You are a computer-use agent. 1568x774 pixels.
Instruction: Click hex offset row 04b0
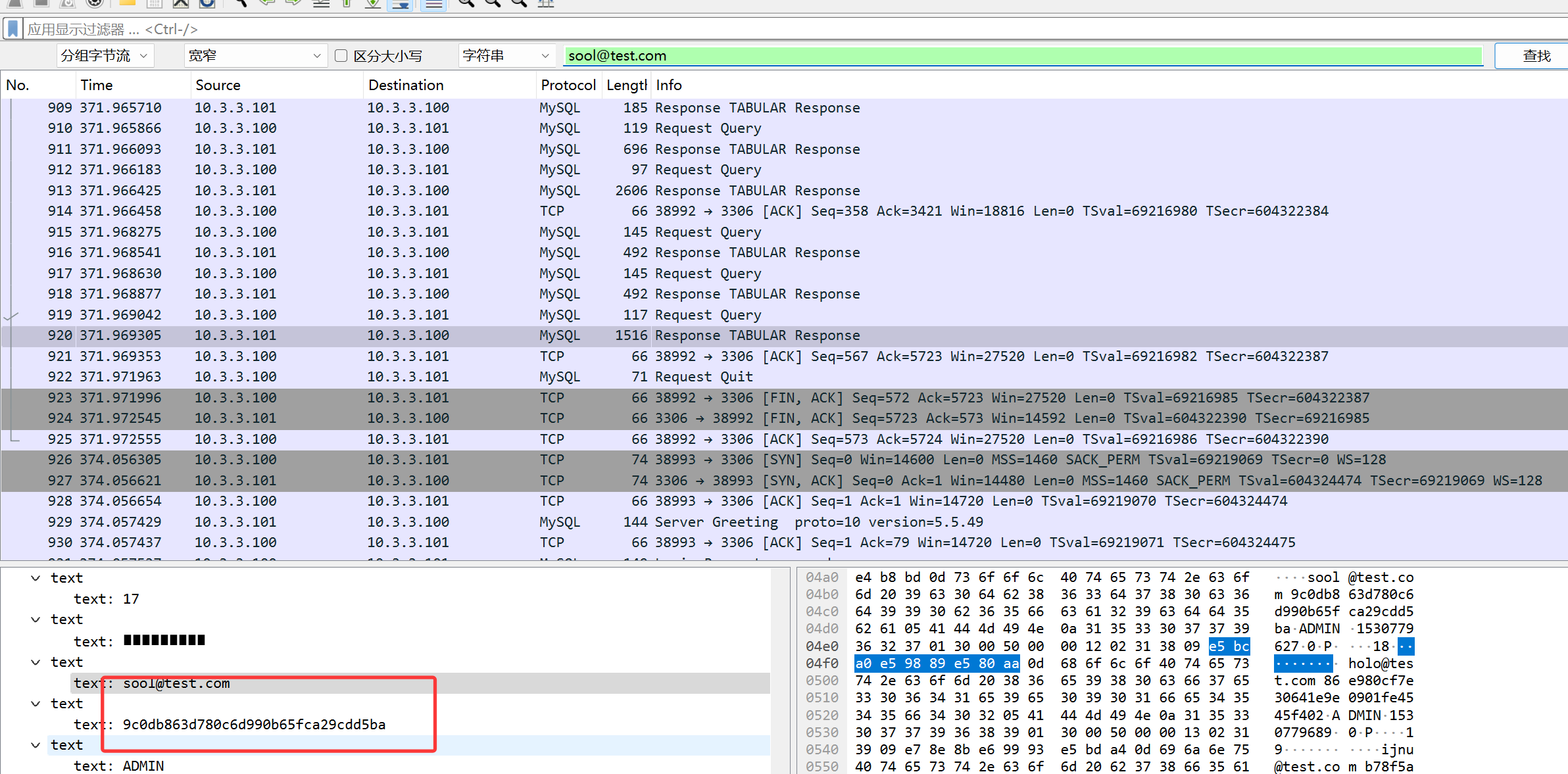tap(822, 594)
